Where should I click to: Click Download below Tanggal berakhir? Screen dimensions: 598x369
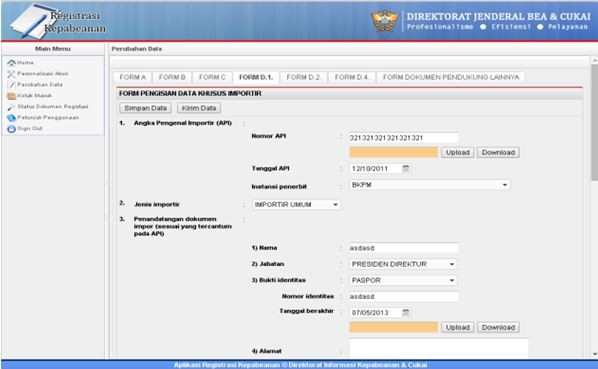click(498, 327)
